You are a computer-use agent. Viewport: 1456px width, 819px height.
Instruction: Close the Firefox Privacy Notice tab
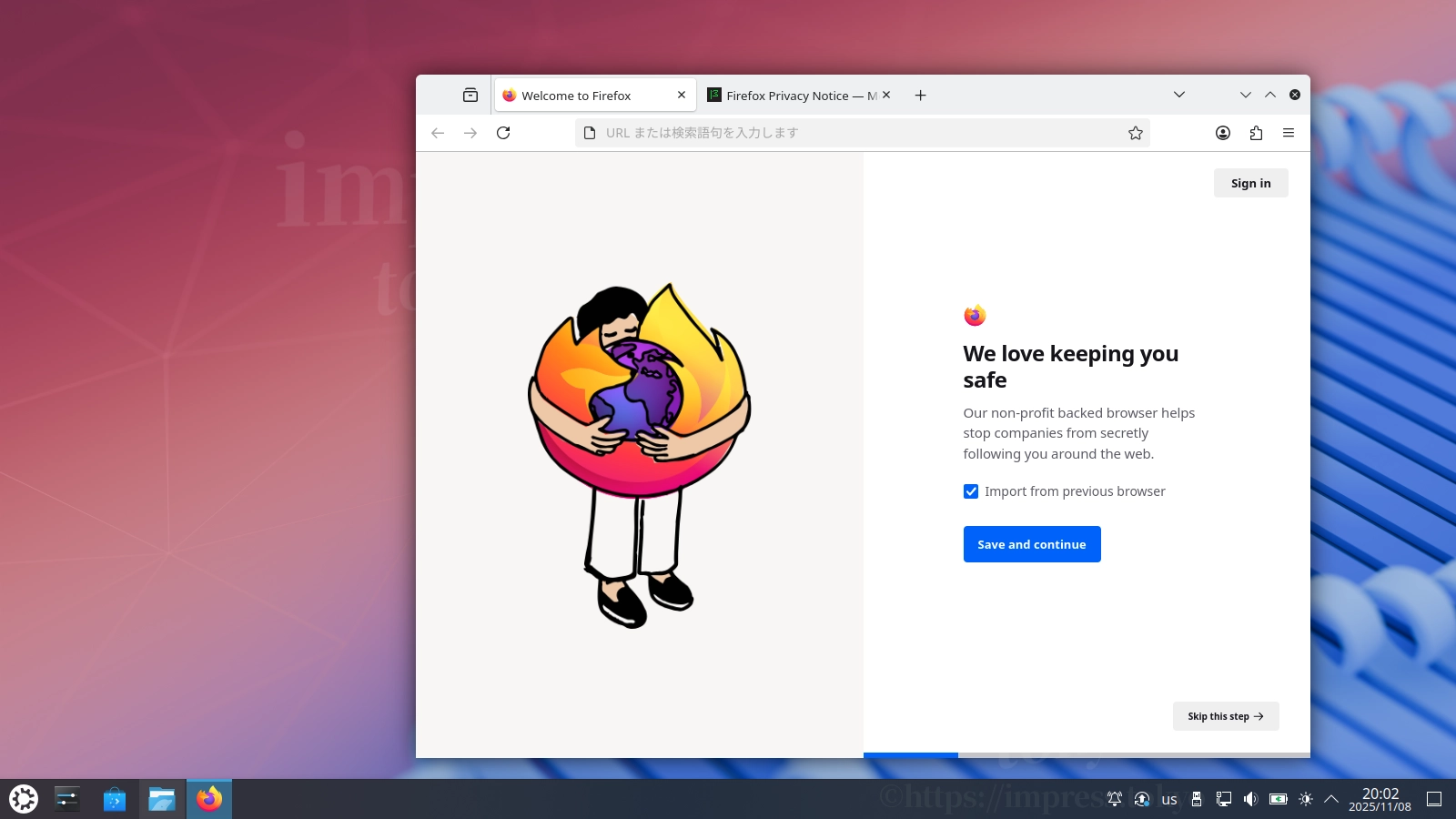(886, 95)
